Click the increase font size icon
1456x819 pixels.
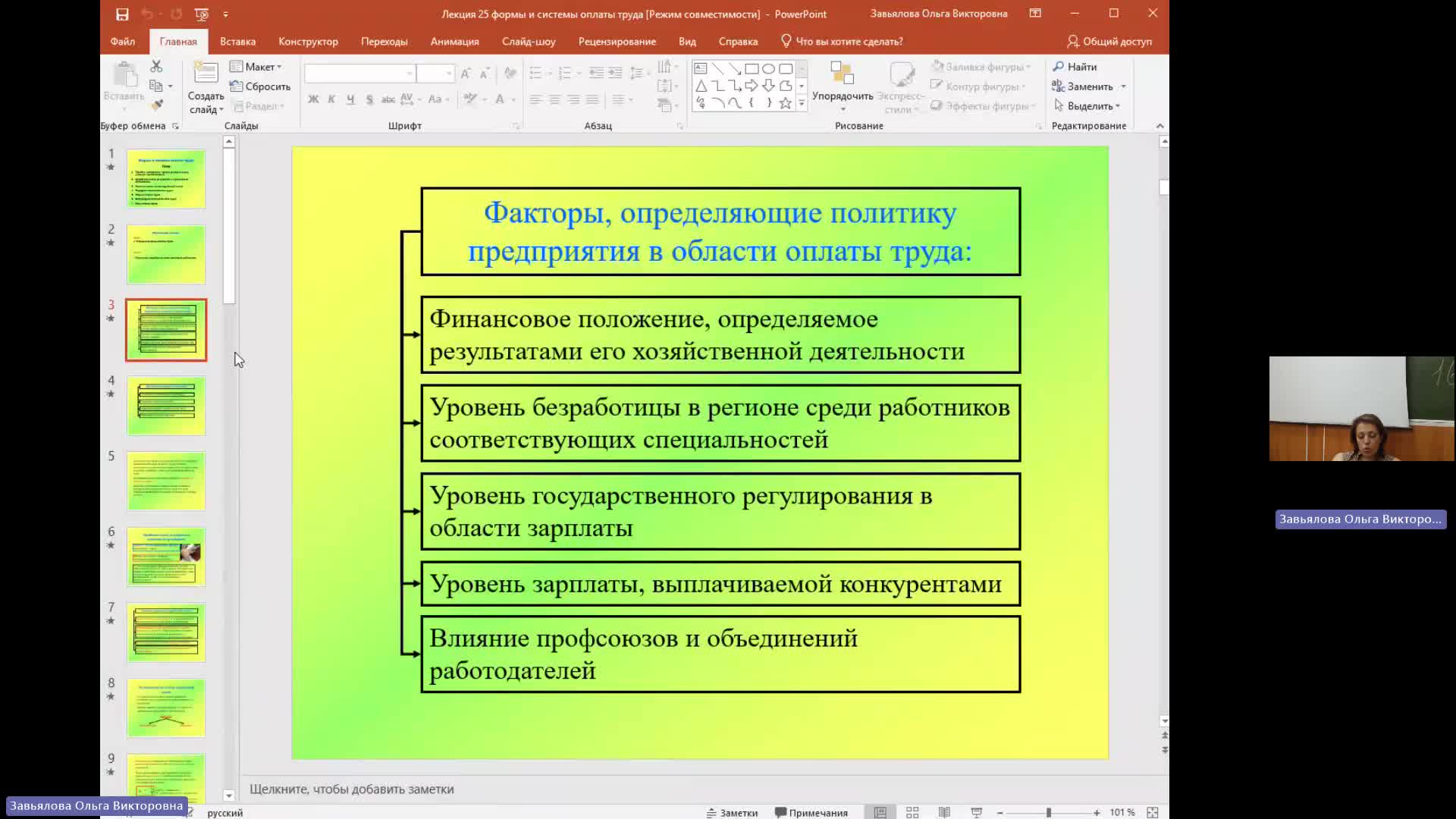tap(466, 73)
